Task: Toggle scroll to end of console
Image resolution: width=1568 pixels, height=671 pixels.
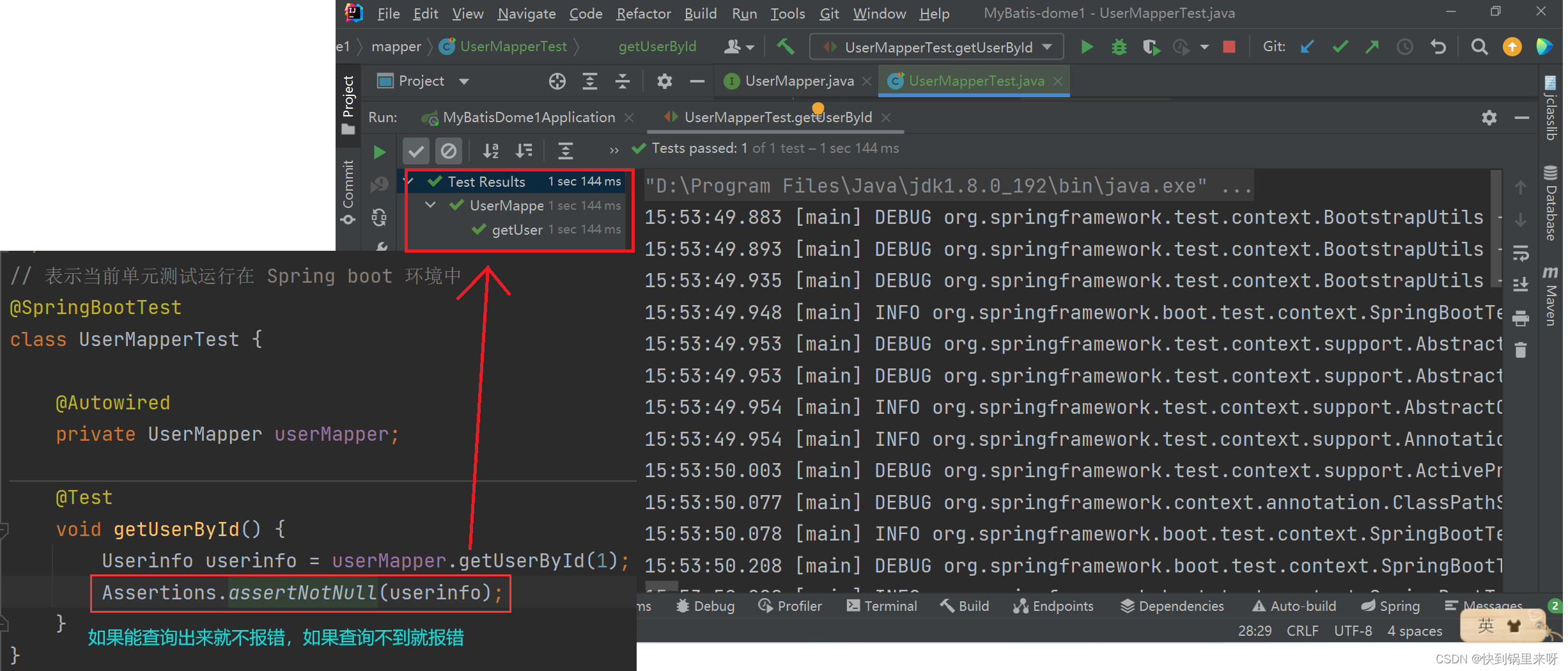Action: click(1521, 284)
